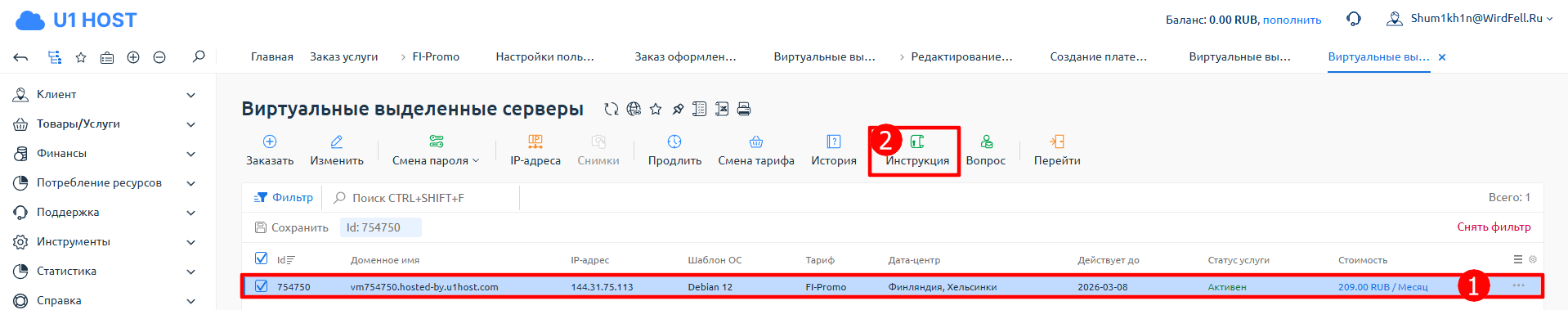
Task: Open table column settings menu icon
Action: [1518, 259]
